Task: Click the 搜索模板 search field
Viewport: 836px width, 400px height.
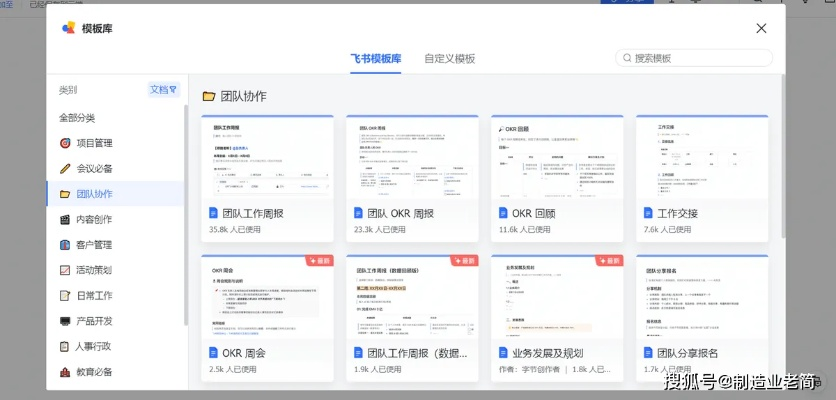Action: click(x=700, y=58)
